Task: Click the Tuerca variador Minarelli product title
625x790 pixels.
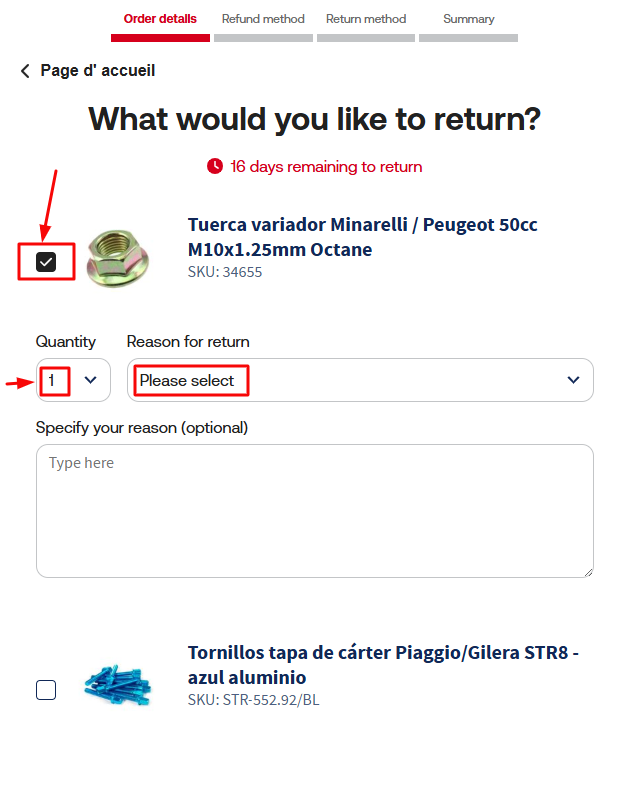Action: [x=362, y=236]
